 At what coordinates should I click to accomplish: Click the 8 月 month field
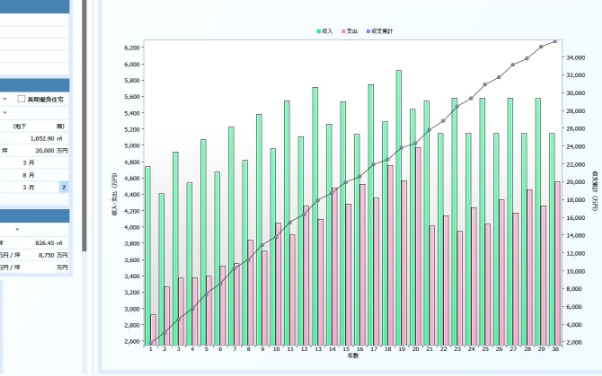pyautogui.click(x=35, y=175)
